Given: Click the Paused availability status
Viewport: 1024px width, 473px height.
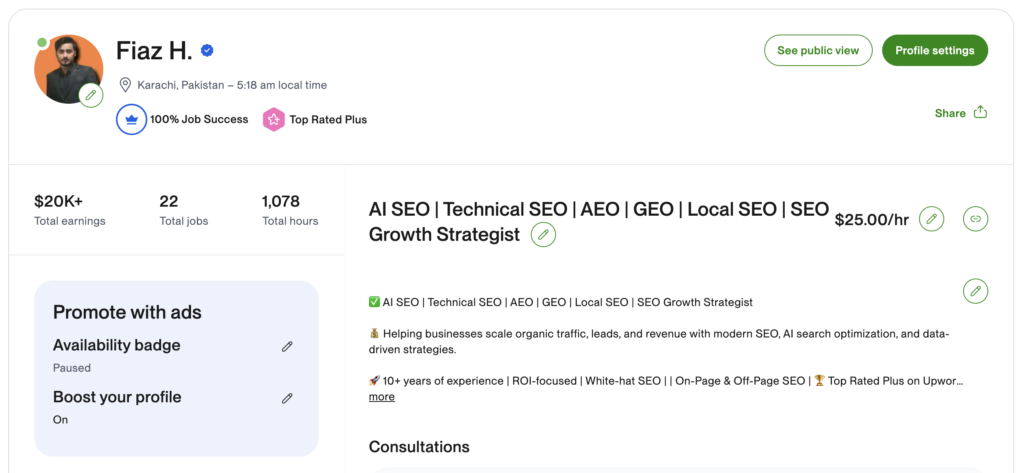Looking at the screenshot, I should [72, 368].
